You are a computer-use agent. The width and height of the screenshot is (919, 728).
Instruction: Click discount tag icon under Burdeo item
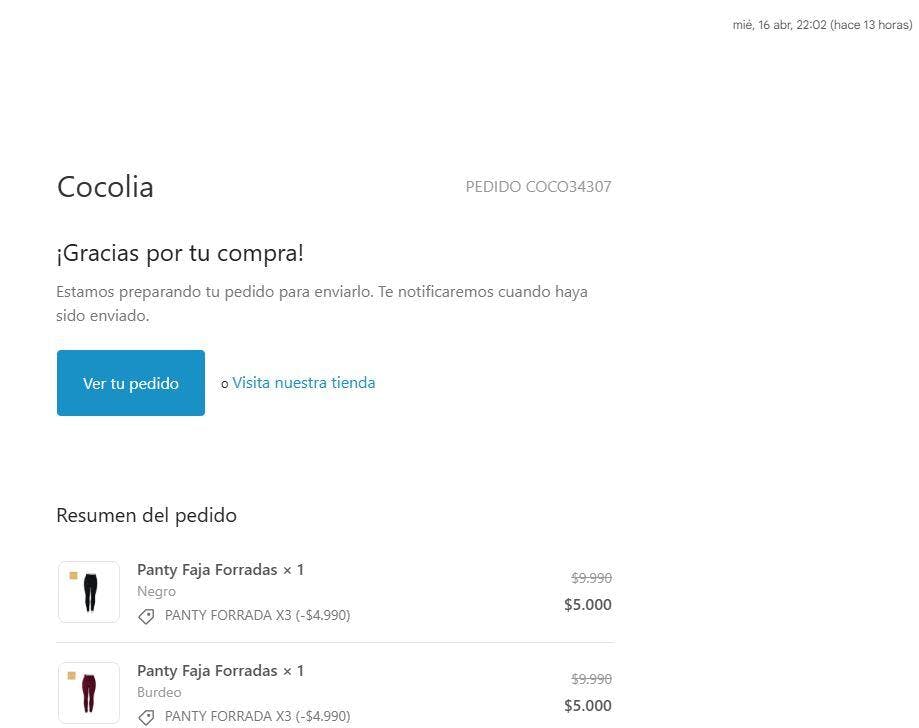[x=146, y=717]
